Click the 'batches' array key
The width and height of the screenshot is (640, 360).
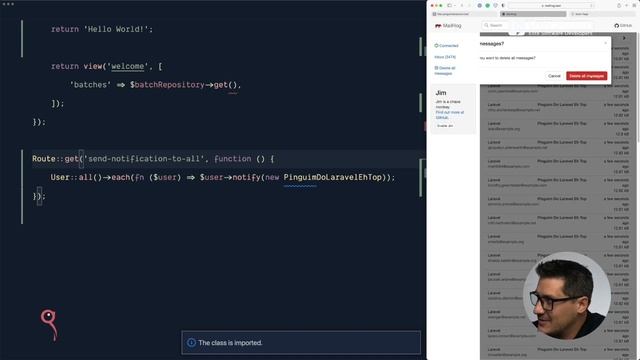tap(90, 85)
